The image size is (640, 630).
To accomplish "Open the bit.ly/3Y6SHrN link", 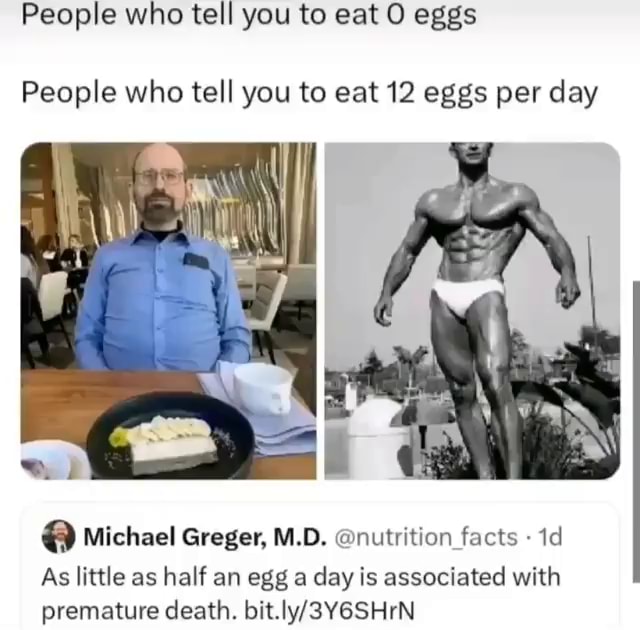I will coord(329,610).
